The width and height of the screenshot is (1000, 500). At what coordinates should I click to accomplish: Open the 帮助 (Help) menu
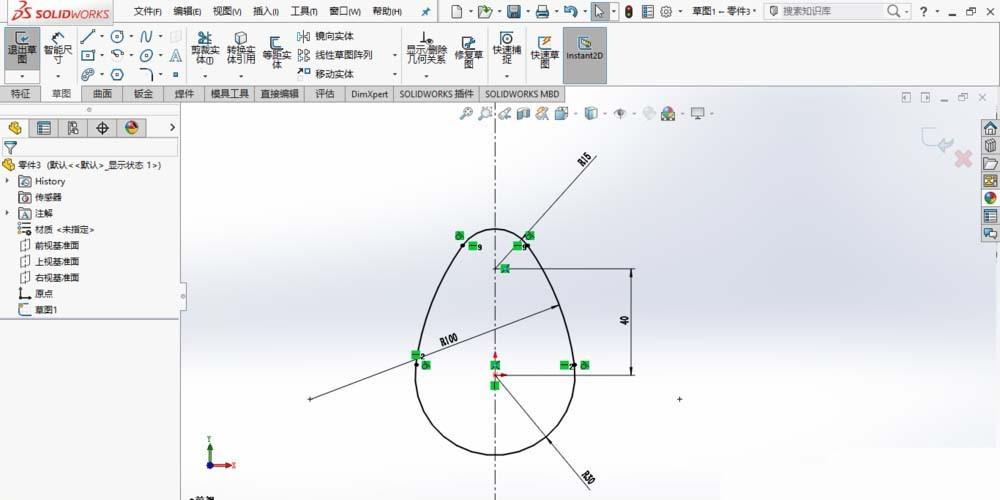click(x=386, y=11)
